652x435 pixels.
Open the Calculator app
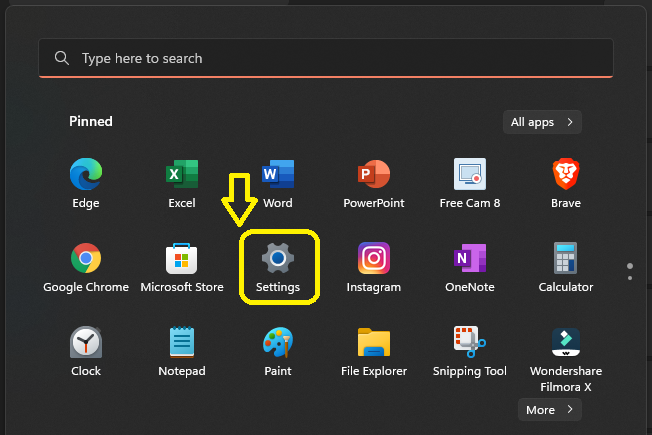tap(566, 258)
